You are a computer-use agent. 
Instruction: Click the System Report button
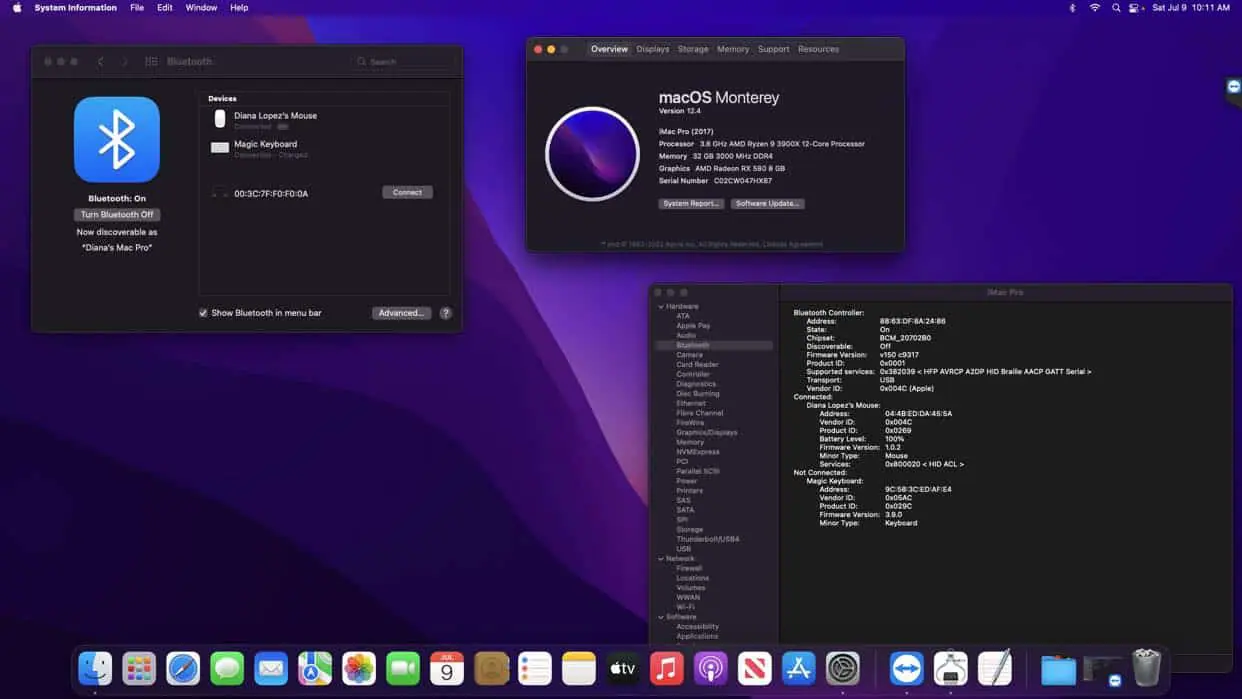pyautogui.click(x=691, y=204)
